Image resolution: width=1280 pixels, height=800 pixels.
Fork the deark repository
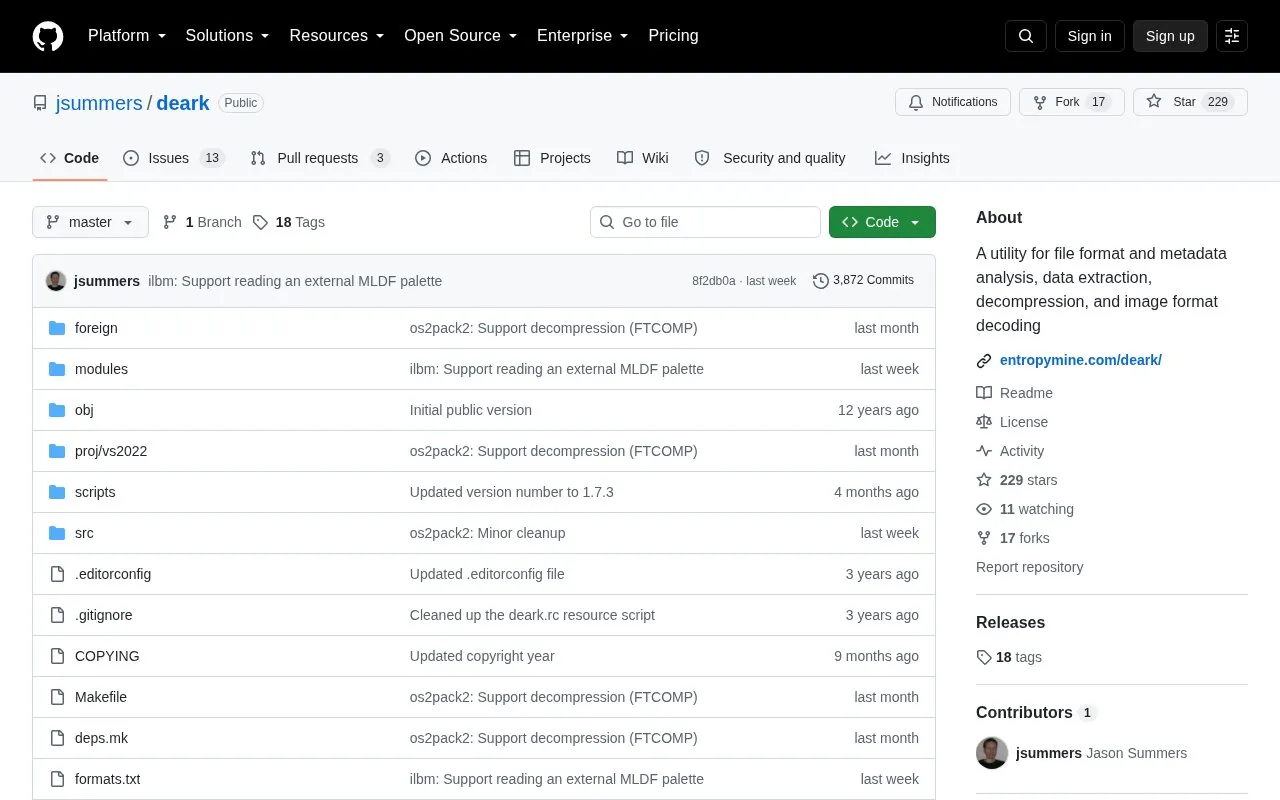click(x=1071, y=102)
